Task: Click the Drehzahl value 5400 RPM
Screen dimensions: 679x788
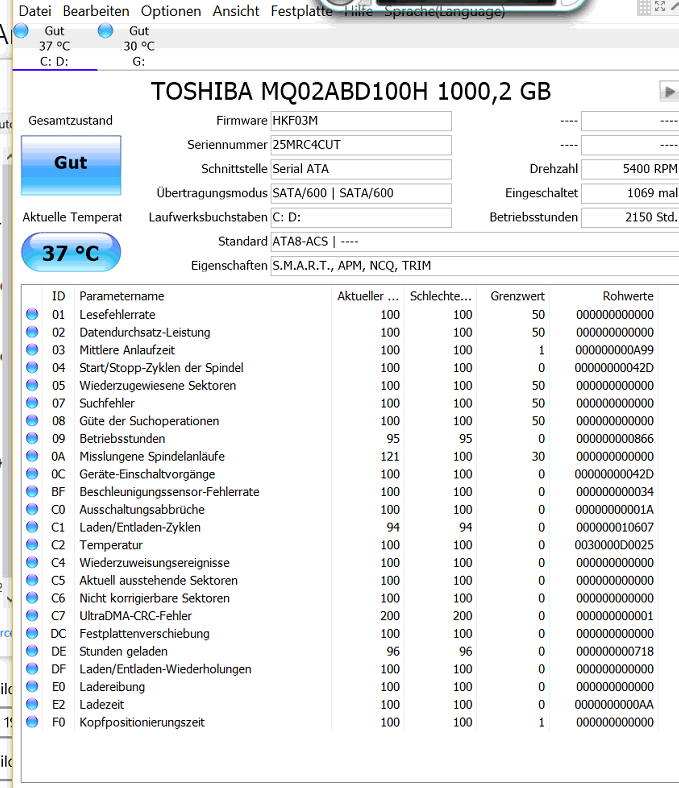Action: tap(630, 169)
